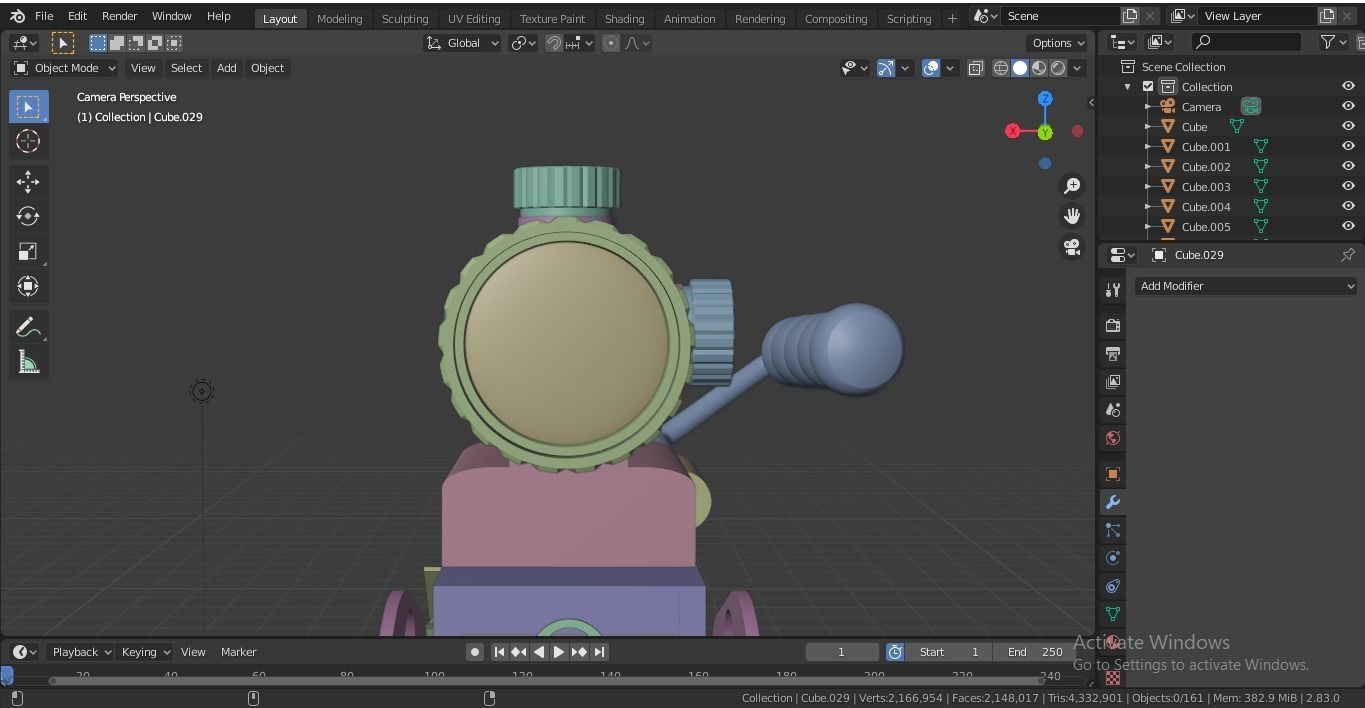Image resolution: width=1365 pixels, height=708 pixels.
Task: Collapse the Collection tree item
Action: (1128, 87)
